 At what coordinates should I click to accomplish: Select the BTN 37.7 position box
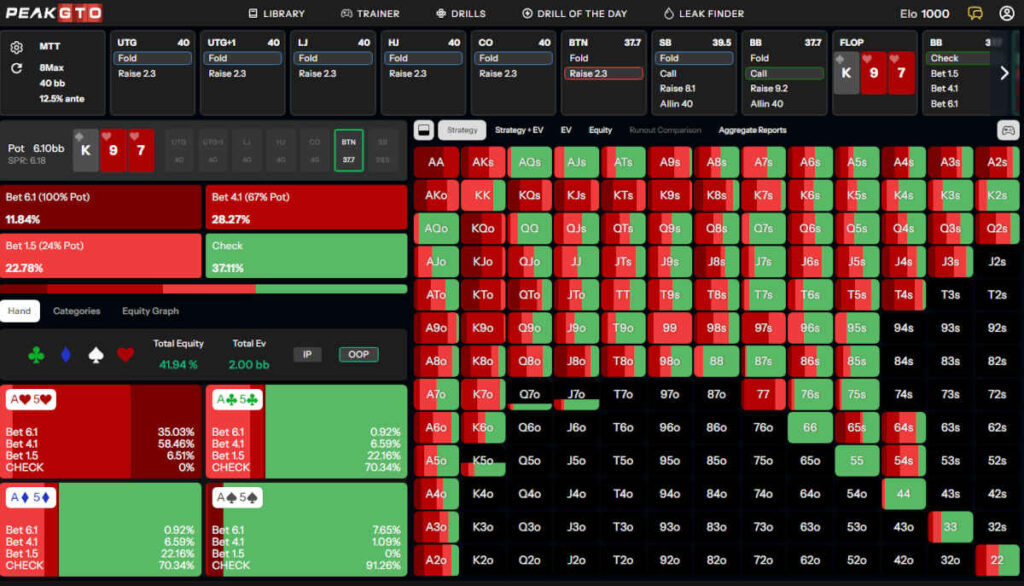coord(348,150)
